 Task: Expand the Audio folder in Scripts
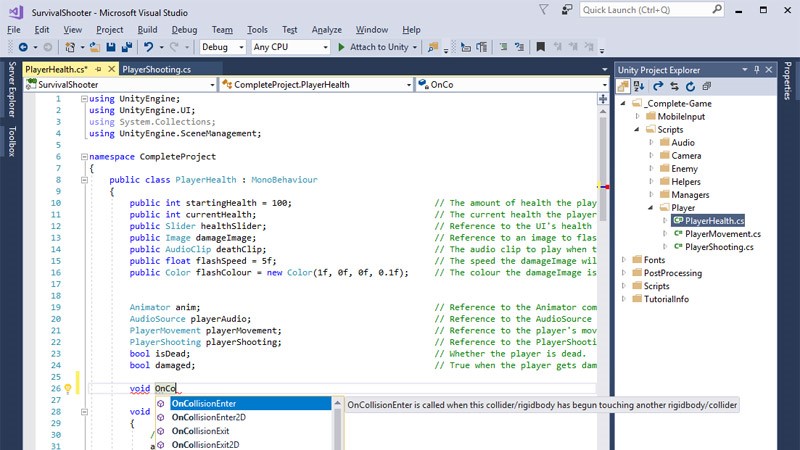coord(652,142)
